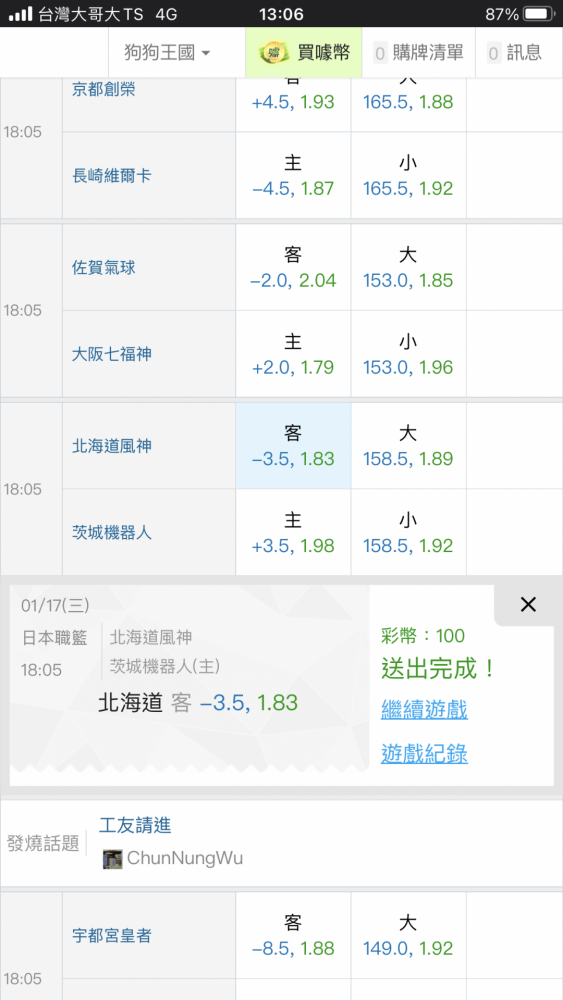563x1000 pixels.
Task: Select 茨城機器人 主 +3.5, 1.98 odds cell
Action: point(293,533)
